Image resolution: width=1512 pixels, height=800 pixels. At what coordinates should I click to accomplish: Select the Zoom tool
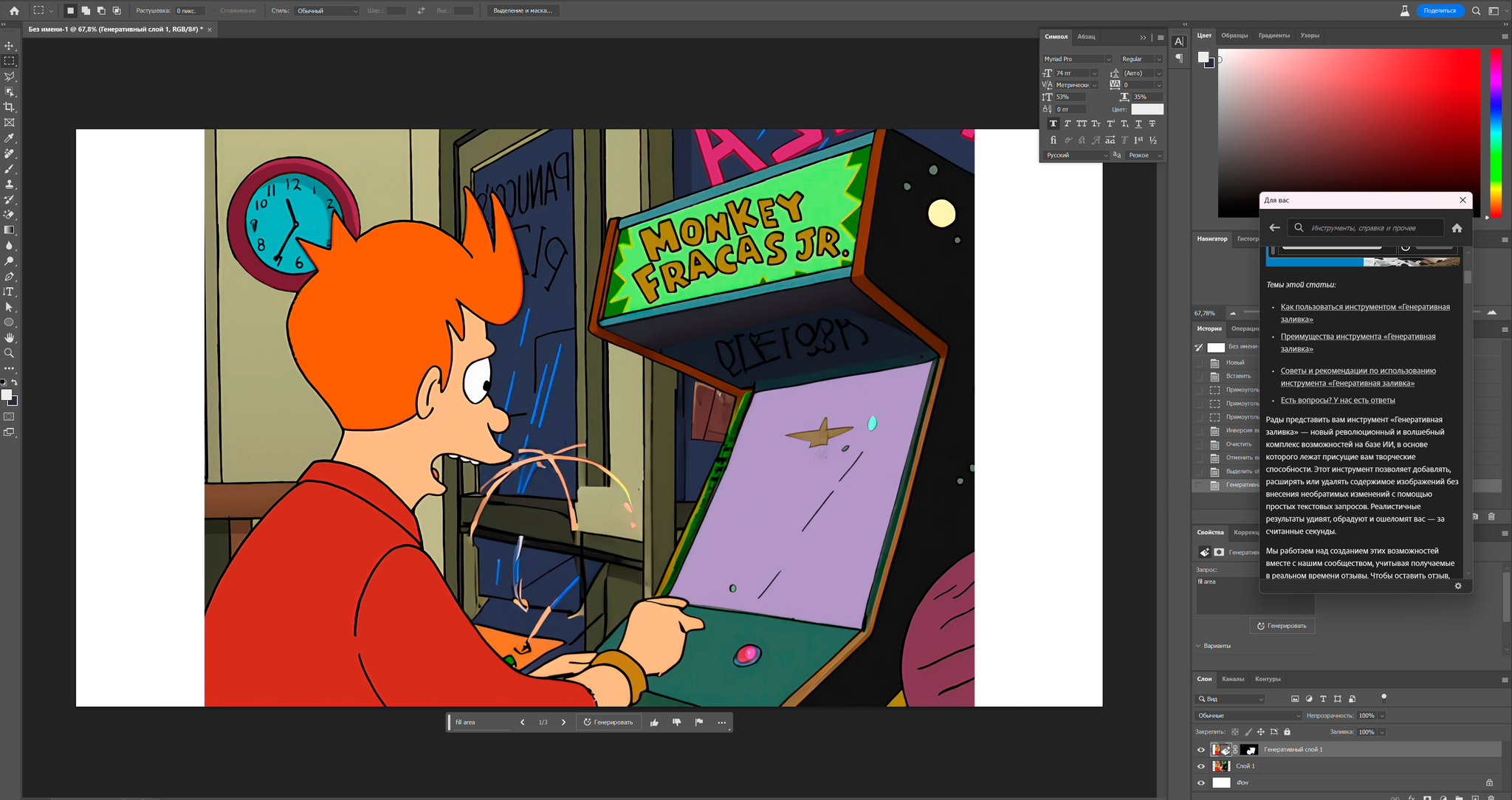click(10, 354)
